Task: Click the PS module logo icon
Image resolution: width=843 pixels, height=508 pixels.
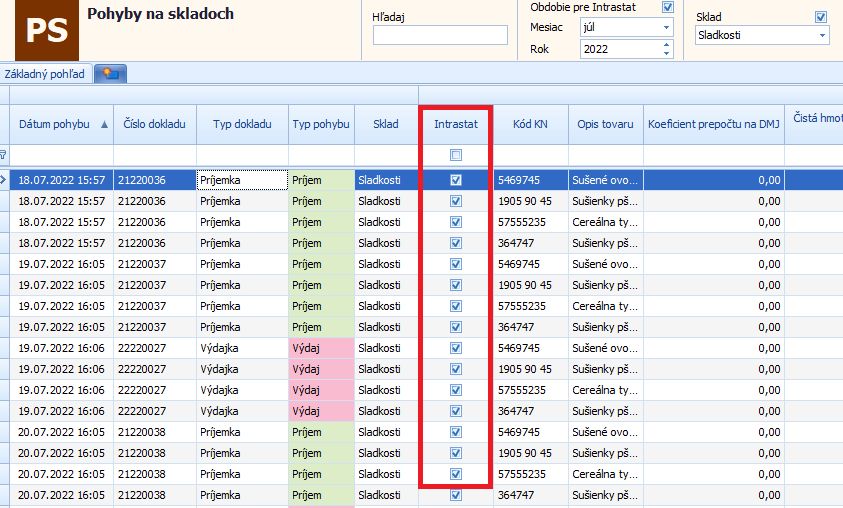Action: [47, 30]
